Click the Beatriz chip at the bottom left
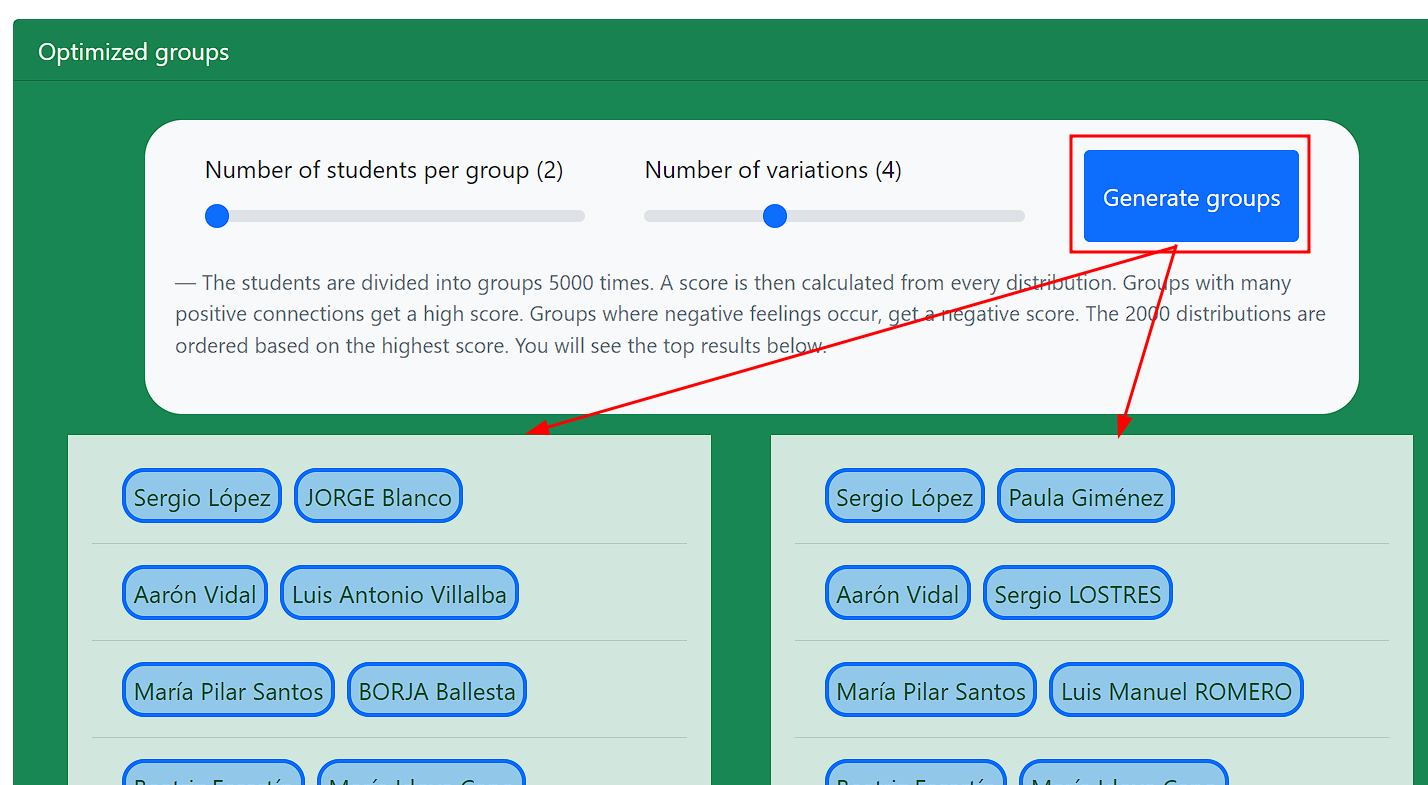Image resolution: width=1428 pixels, height=785 pixels. tap(212, 778)
